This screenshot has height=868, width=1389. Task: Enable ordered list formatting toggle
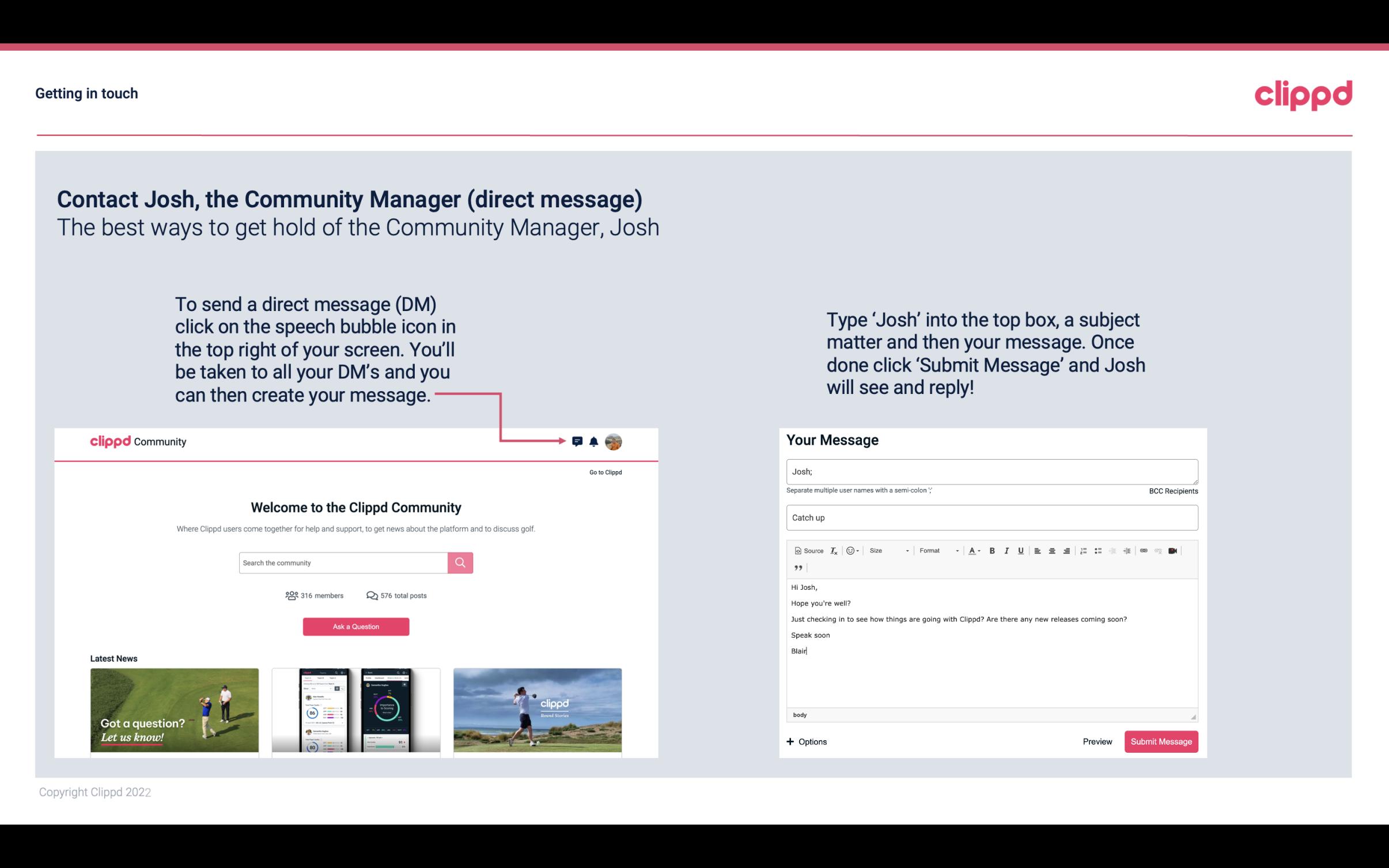[1085, 550]
